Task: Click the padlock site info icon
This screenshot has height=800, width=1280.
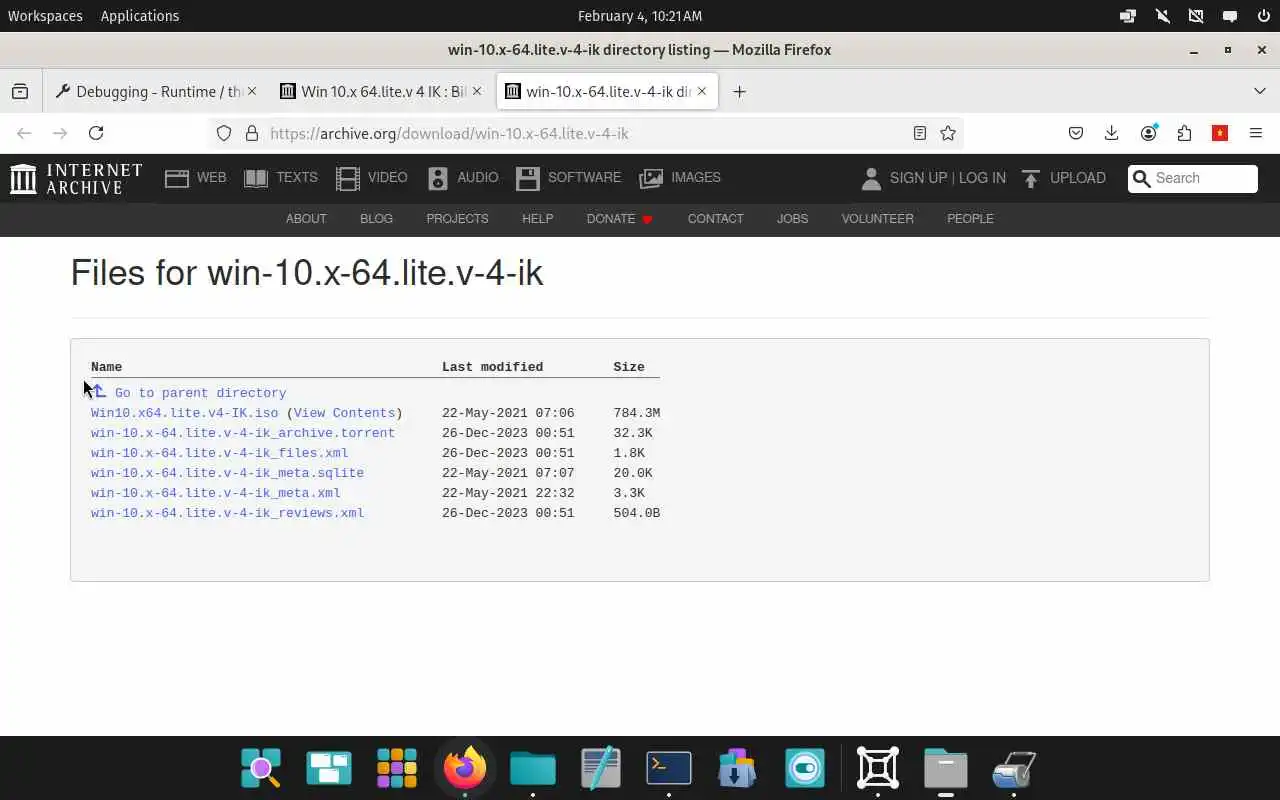Action: [252, 133]
